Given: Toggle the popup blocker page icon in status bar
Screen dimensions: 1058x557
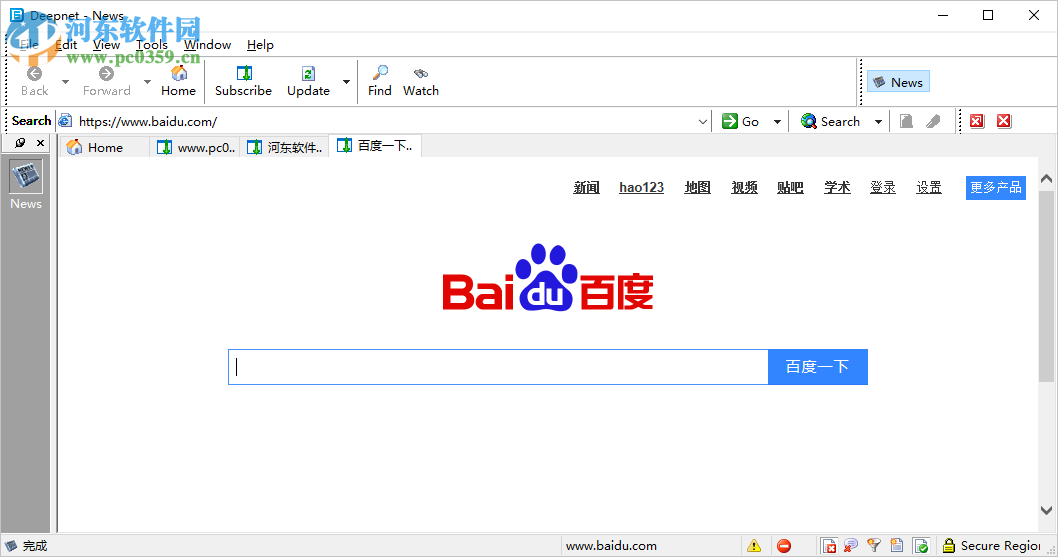Looking at the screenshot, I should point(829,546).
